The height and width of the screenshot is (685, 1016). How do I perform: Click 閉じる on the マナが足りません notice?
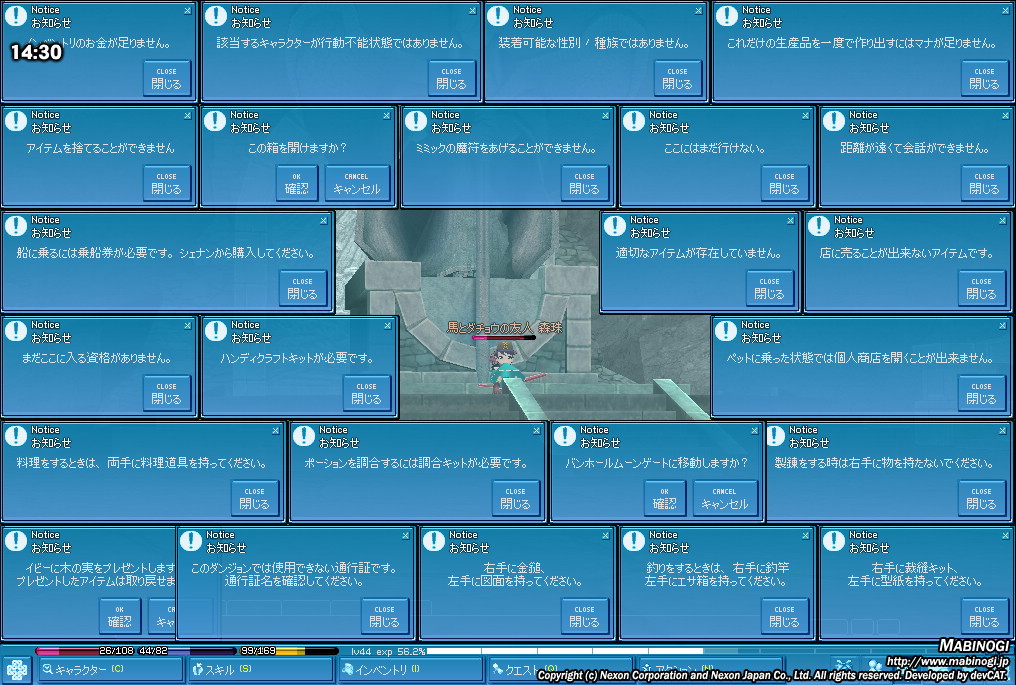[x=984, y=78]
